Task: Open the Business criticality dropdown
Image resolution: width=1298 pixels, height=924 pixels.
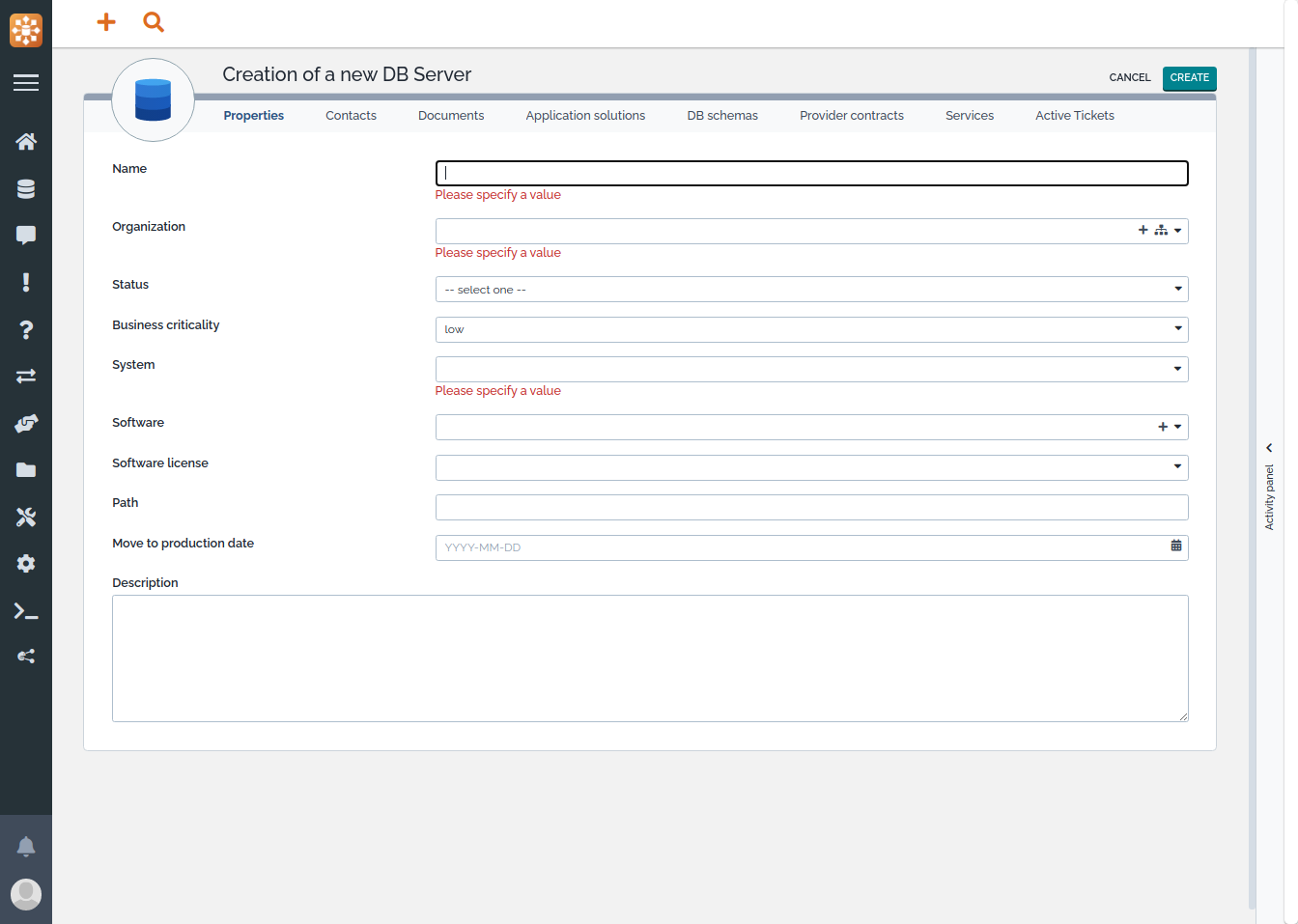Action: coord(811,329)
